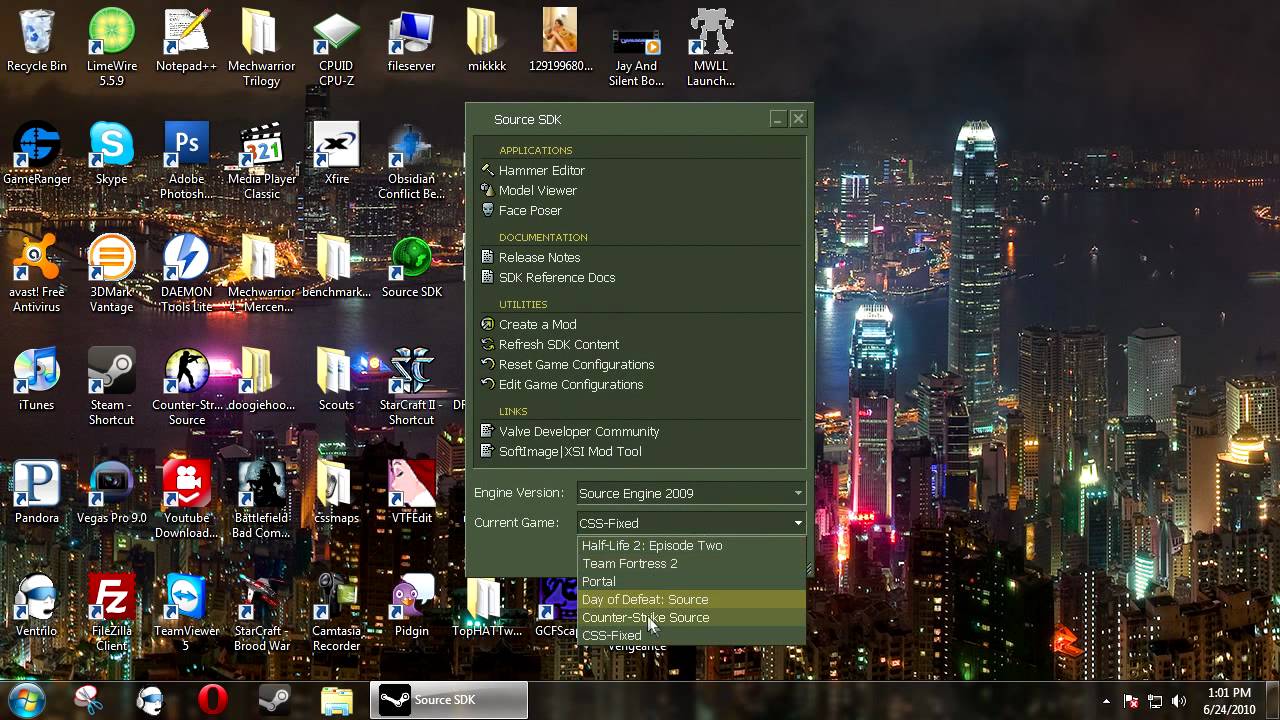Open mikkkk folder on desktop
This screenshot has height=720, width=1280.
486,41
